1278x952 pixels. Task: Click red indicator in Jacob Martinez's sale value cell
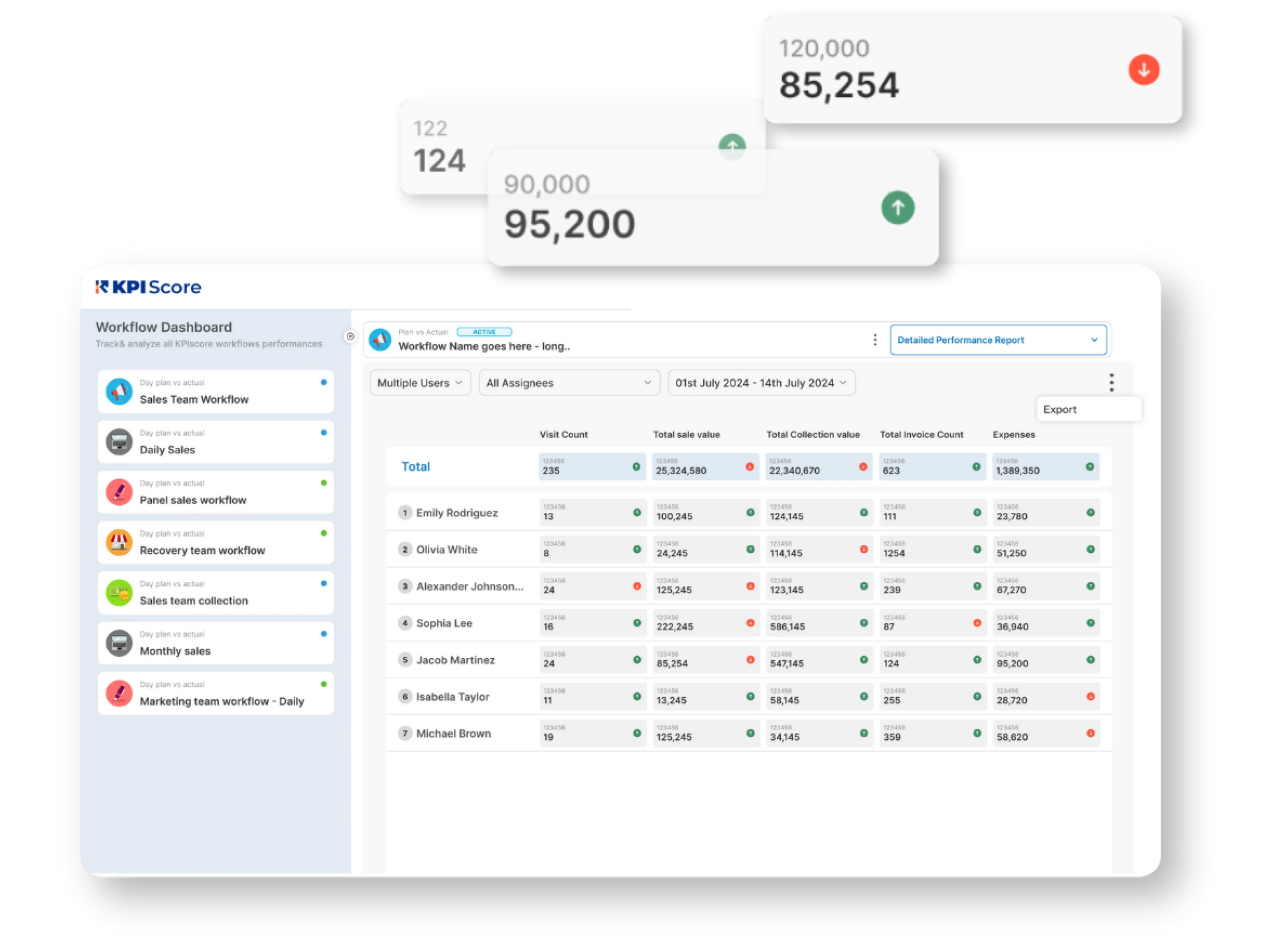(x=750, y=660)
